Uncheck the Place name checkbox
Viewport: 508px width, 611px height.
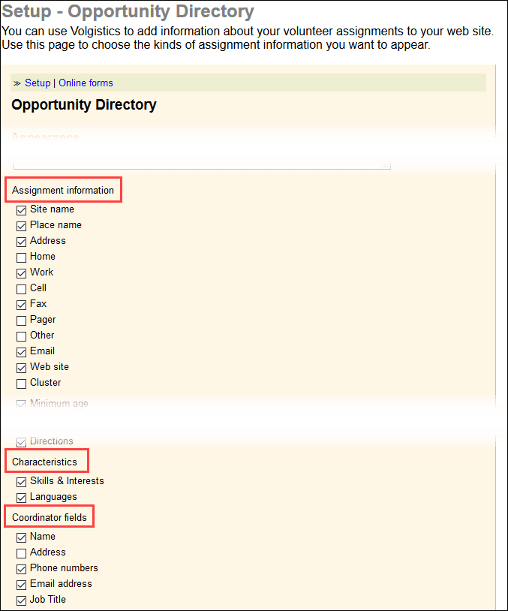tap(21, 226)
